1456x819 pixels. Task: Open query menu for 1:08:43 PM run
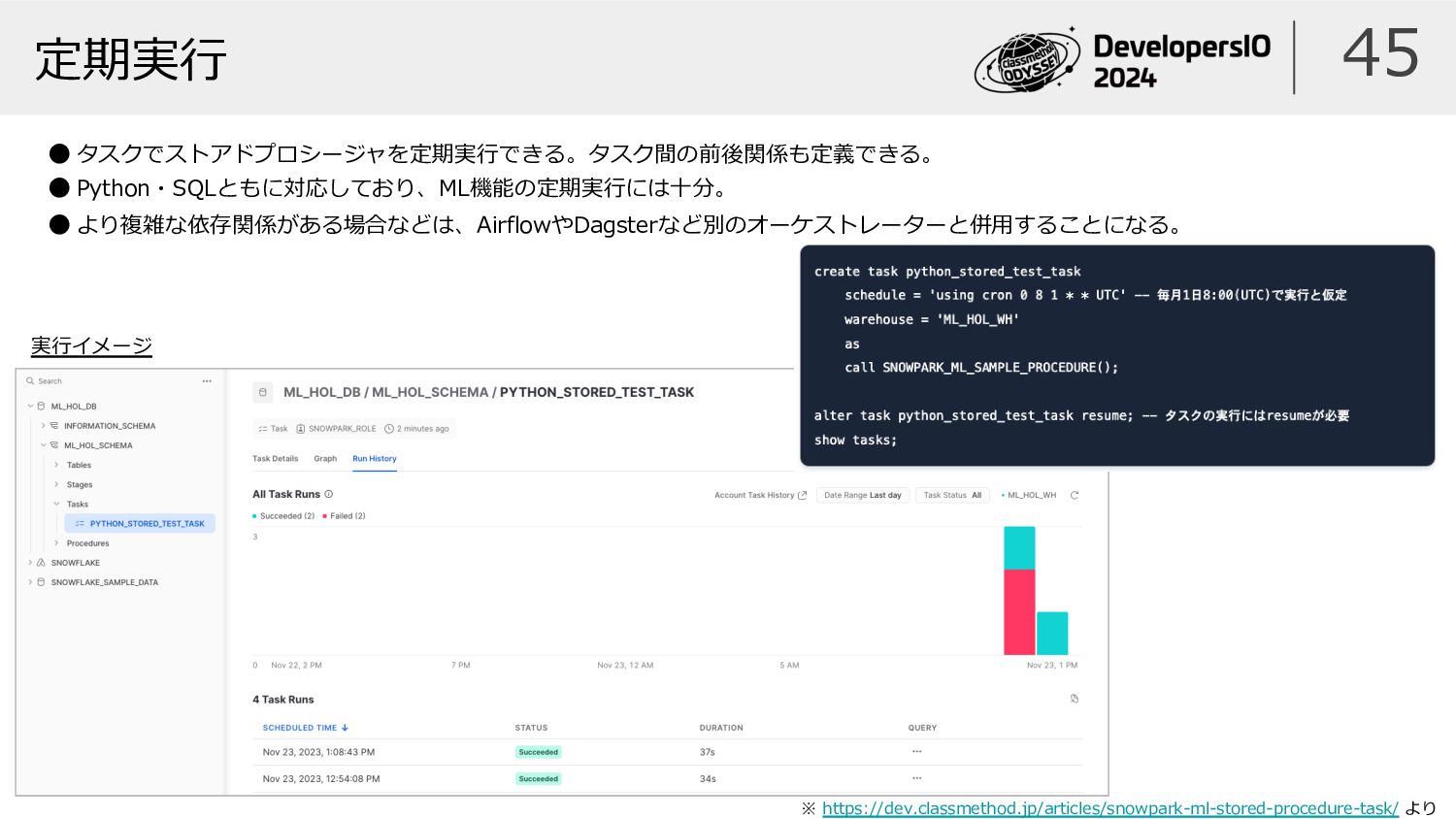tap(917, 752)
